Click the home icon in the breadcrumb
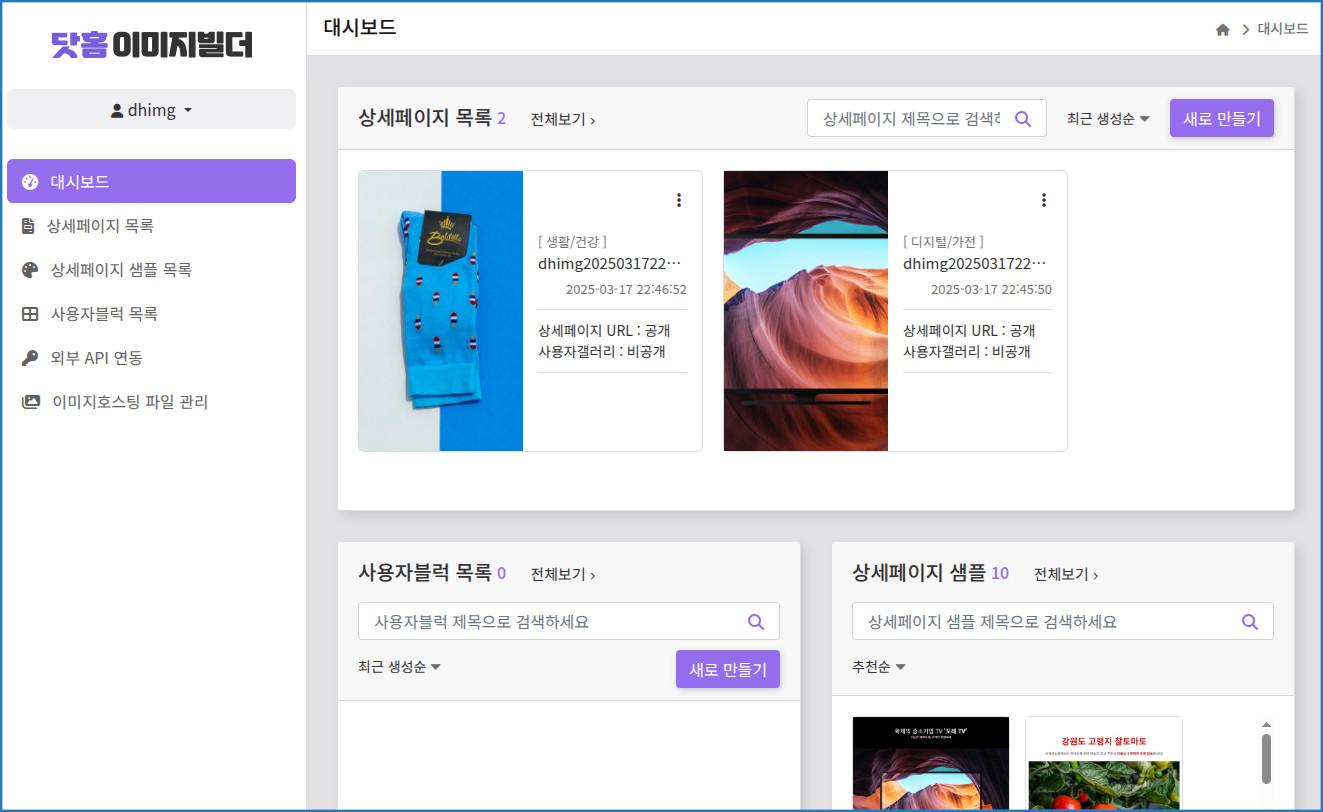Image resolution: width=1323 pixels, height=812 pixels. (x=1222, y=30)
